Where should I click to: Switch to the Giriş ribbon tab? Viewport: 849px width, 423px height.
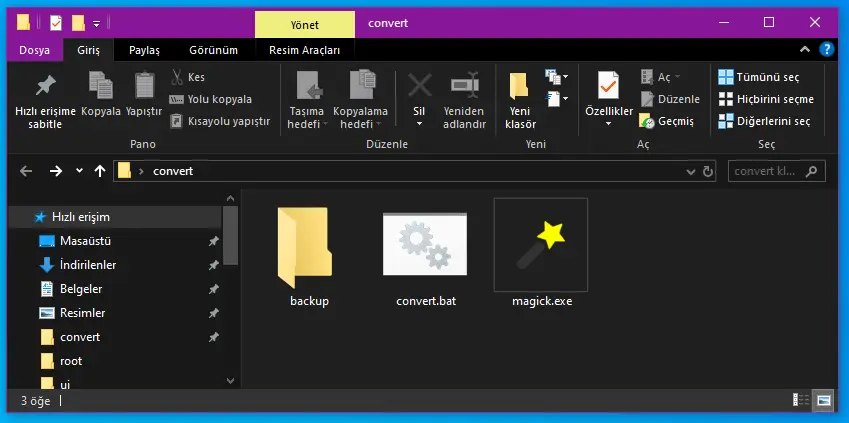(x=88, y=50)
